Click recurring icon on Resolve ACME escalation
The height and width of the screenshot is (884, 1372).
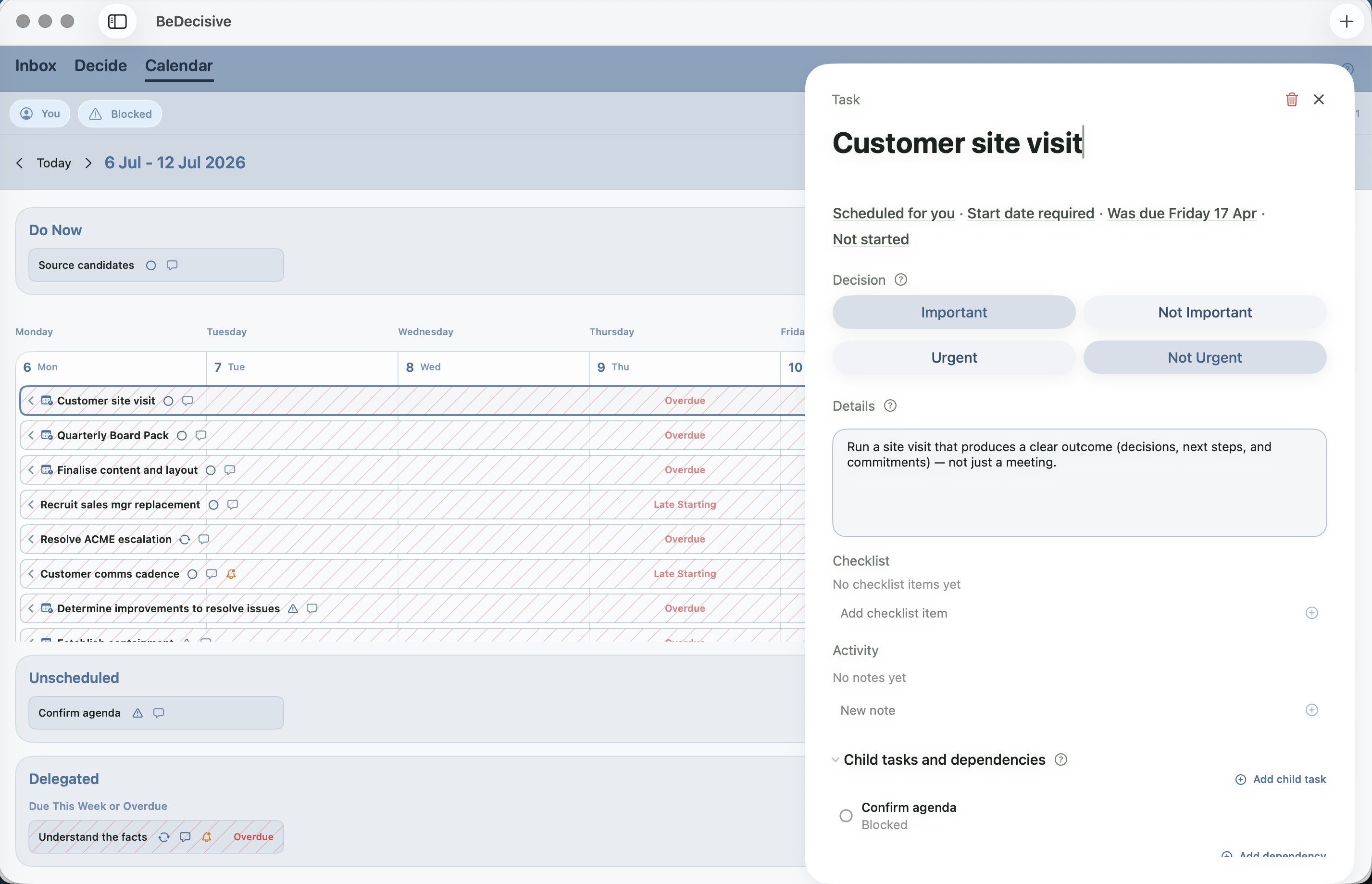tap(185, 539)
